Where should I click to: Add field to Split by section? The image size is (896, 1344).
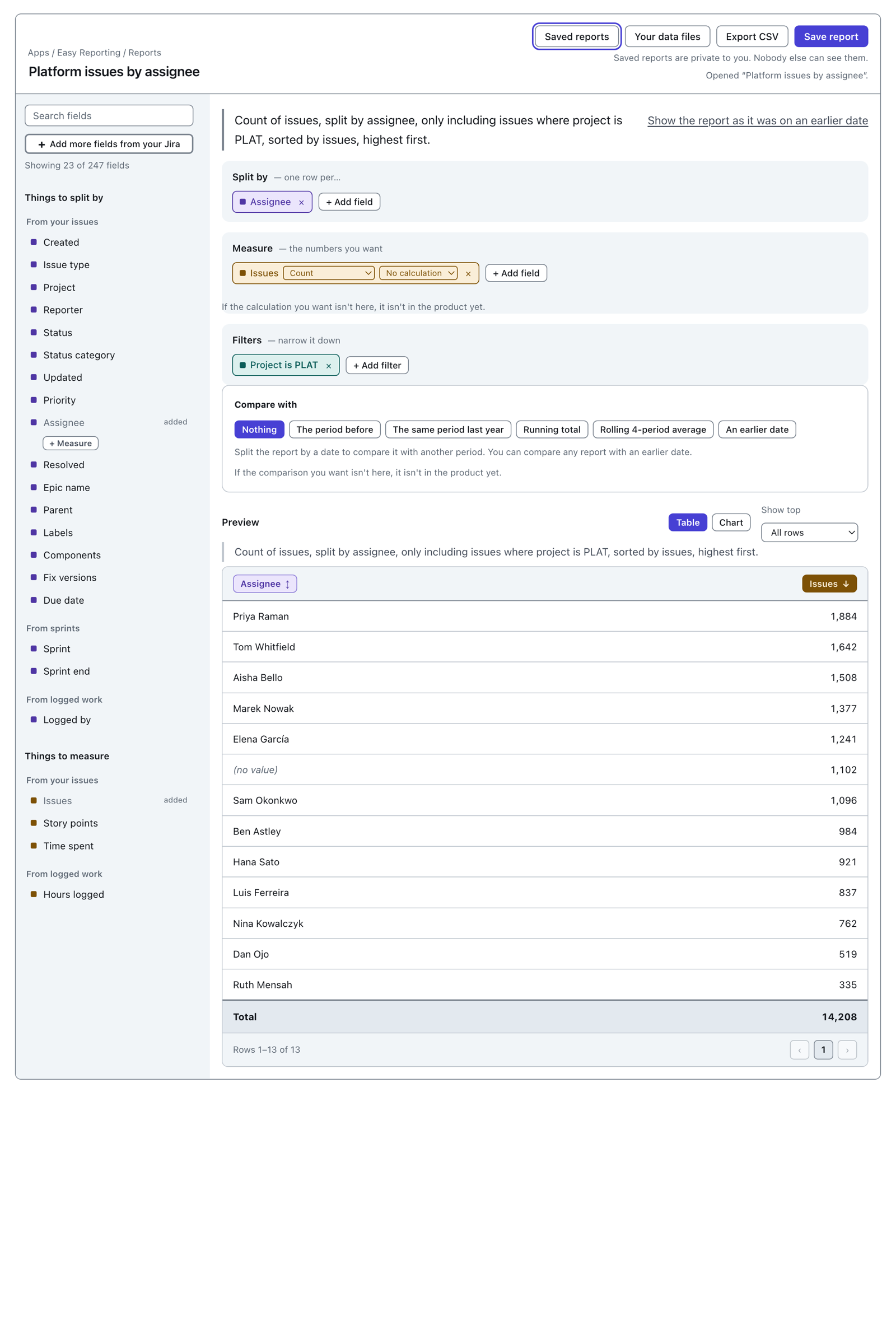click(x=349, y=202)
